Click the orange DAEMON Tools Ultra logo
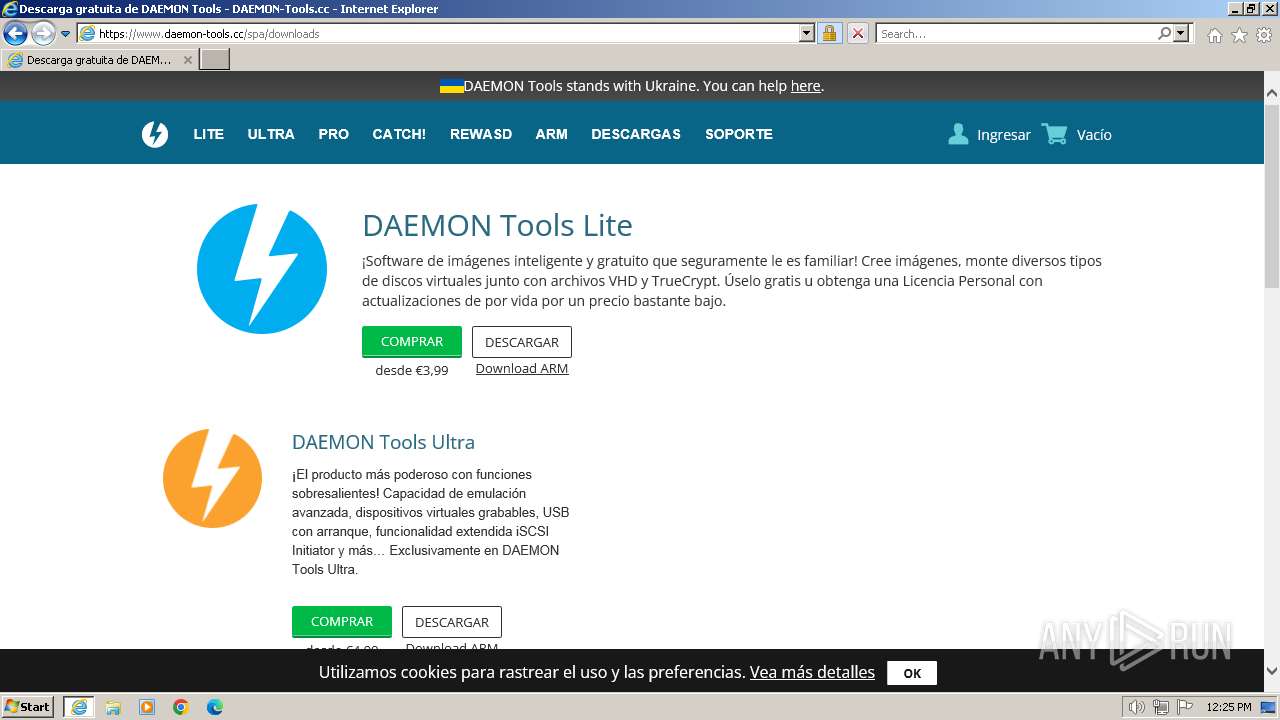 point(213,478)
